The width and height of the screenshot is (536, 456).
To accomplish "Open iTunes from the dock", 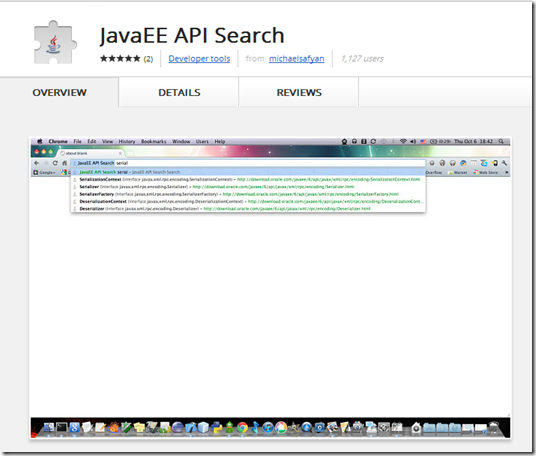I will click(x=268, y=427).
